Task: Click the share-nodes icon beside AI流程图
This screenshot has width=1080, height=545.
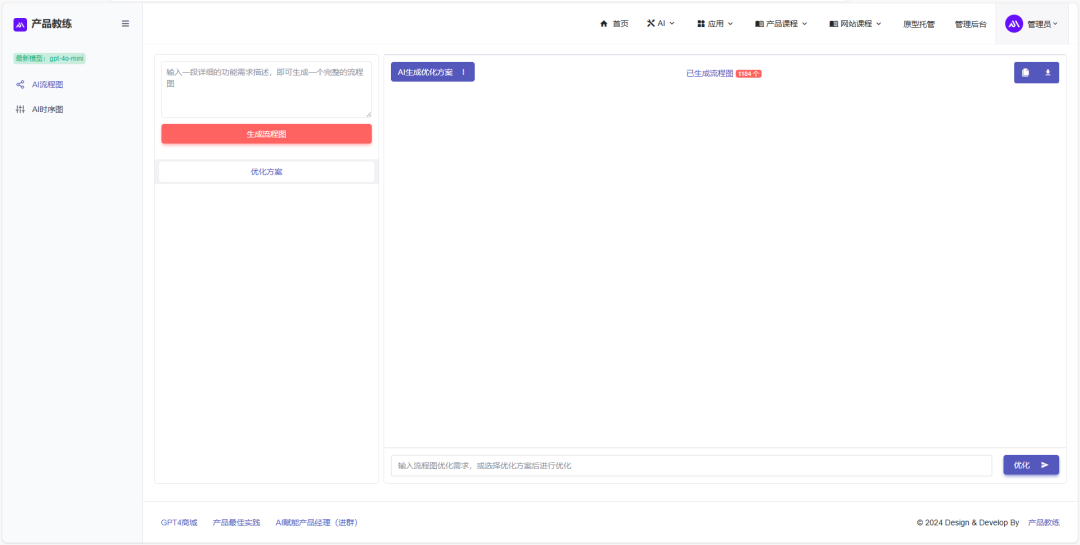Action: pos(20,85)
